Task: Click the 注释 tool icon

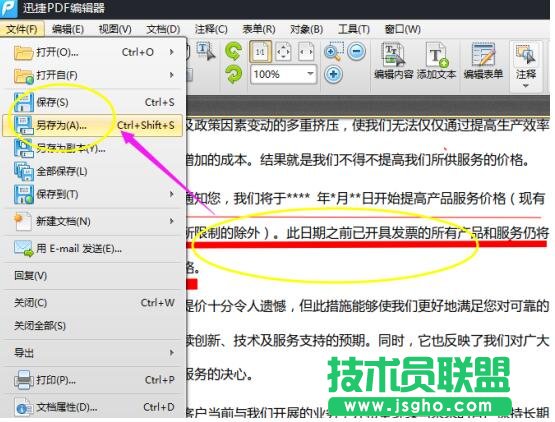Action: pos(526,54)
